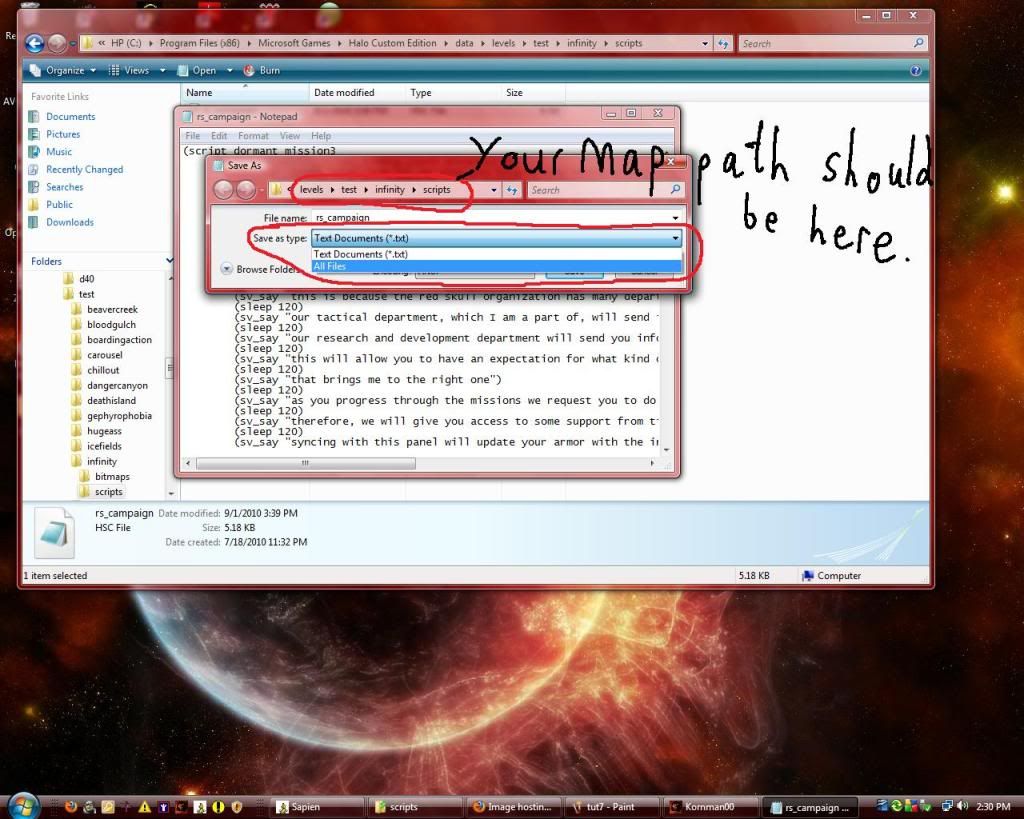
Task: Open Documents in Favorite Links
Action: (71, 116)
